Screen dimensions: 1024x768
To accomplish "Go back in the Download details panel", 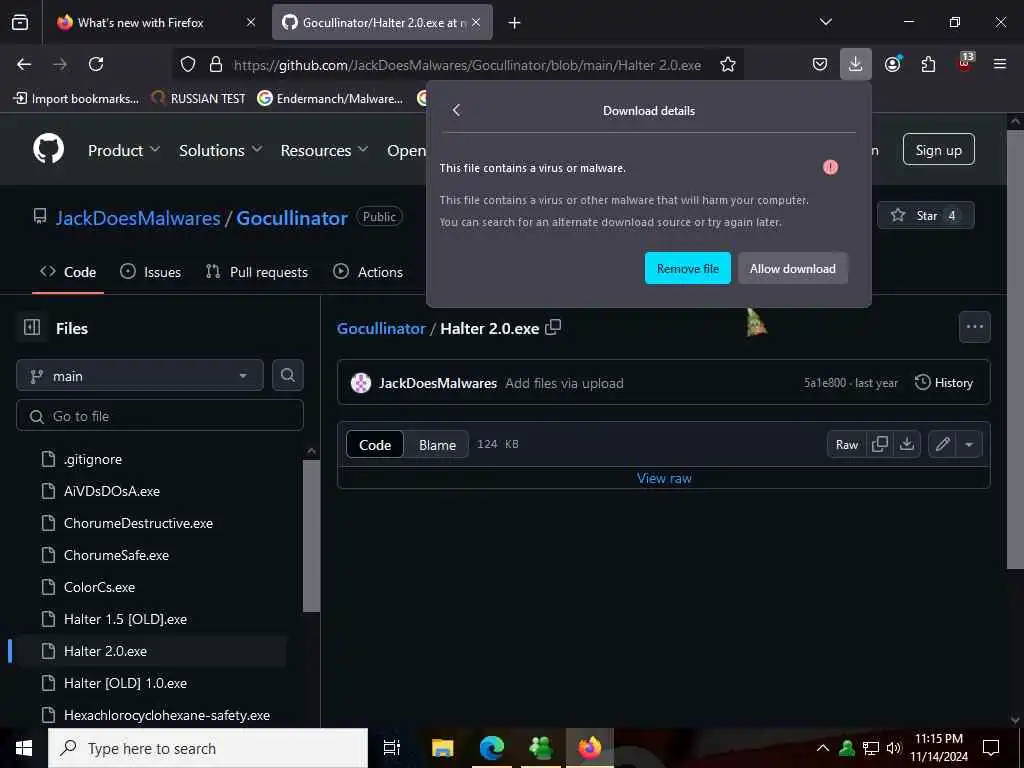I will 456,110.
